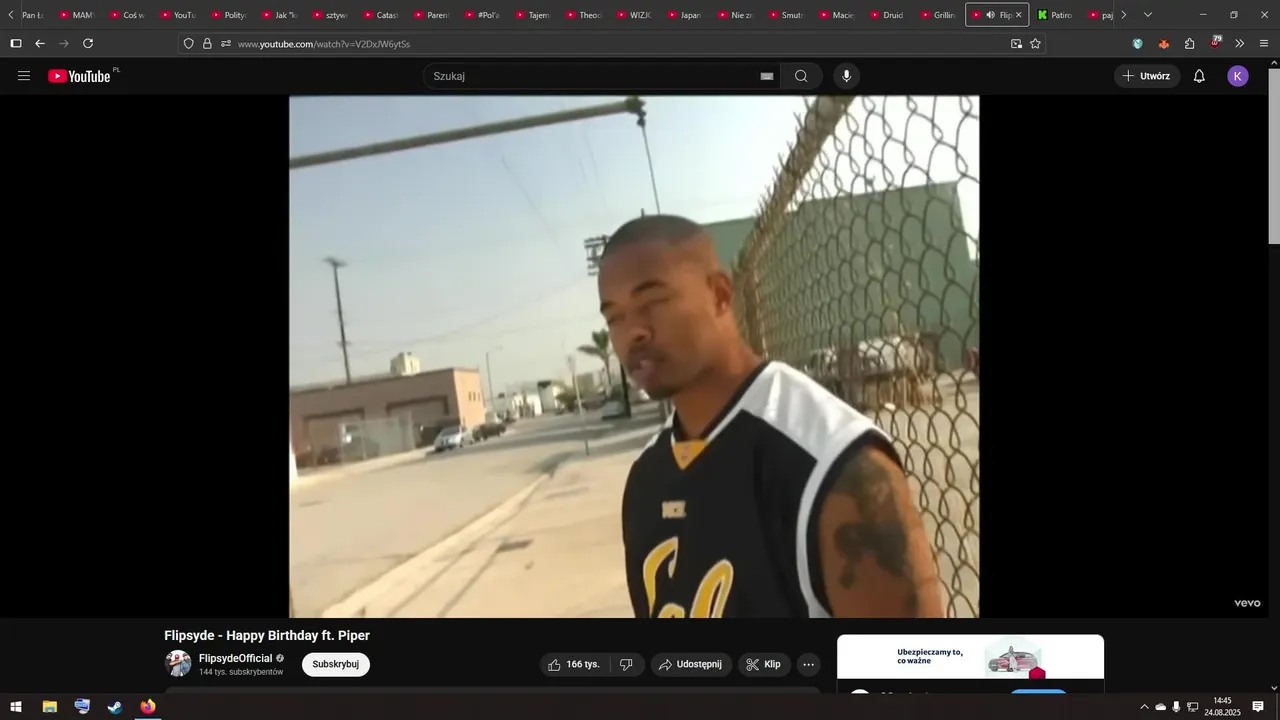The width and height of the screenshot is (1280, 720).
Task: Bookmark this page with star icon
Action: (1035, 43)
